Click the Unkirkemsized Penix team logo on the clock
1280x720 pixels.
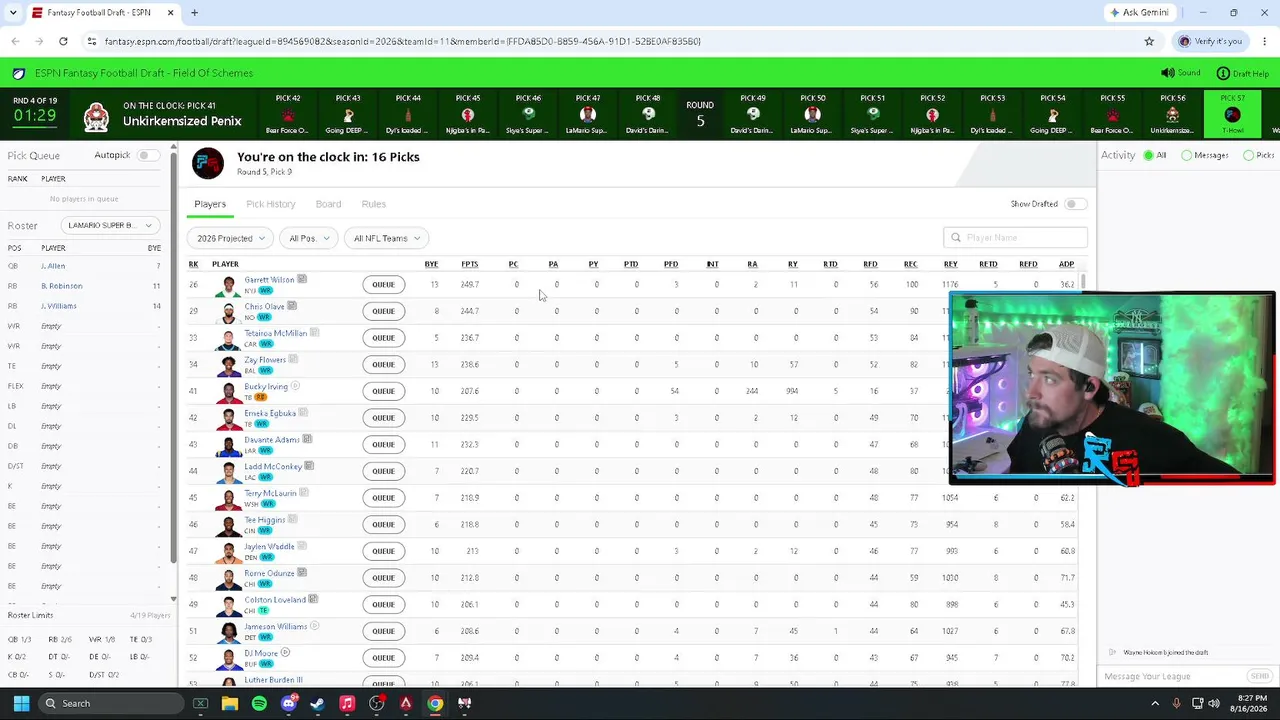click(x=96, y=117)
